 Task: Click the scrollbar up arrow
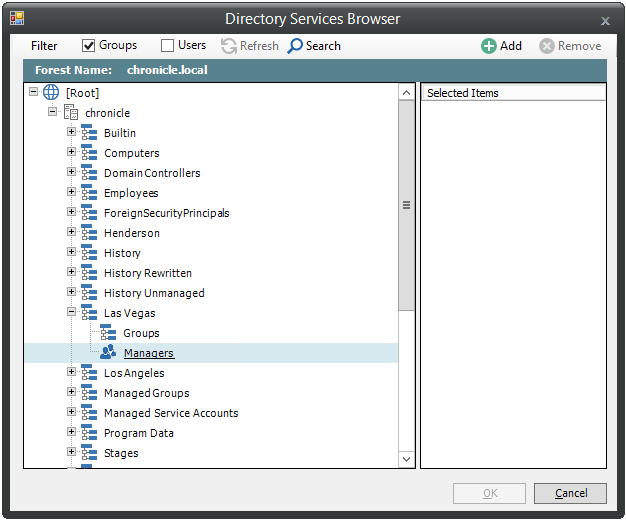(x=406, y=93)
